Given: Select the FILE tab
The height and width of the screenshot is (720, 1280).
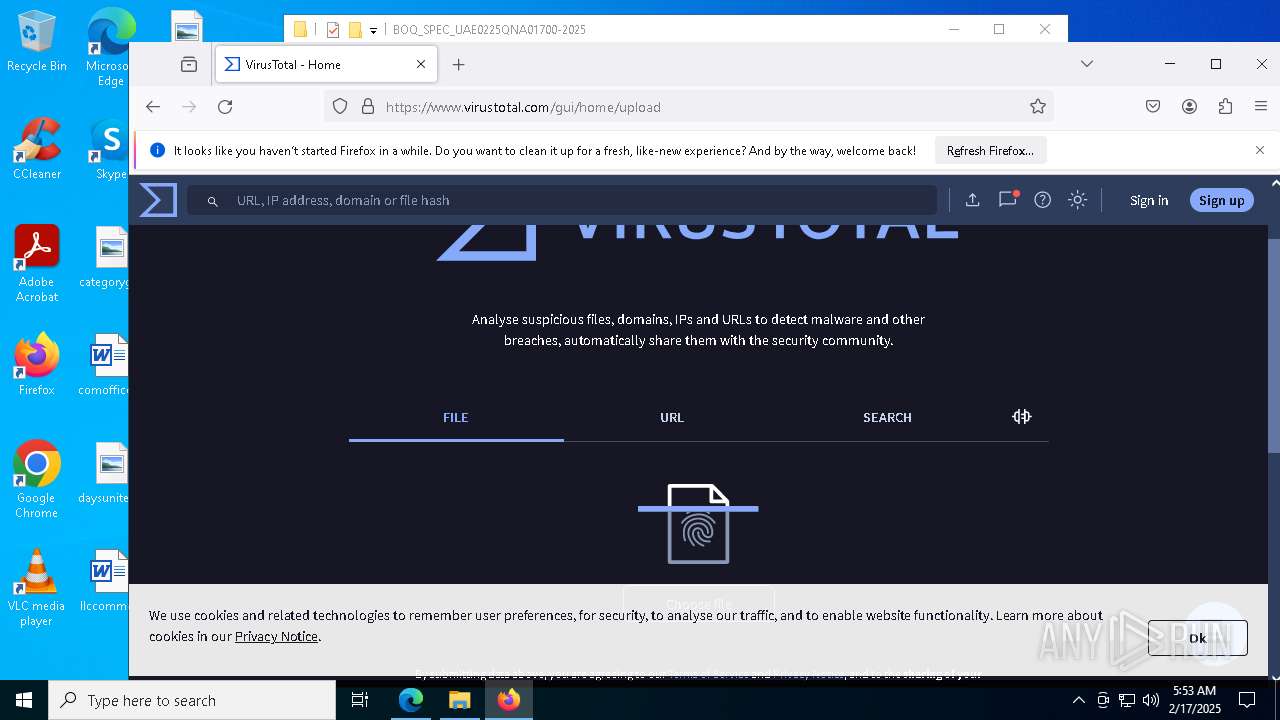Looking at the screenshot, I should click(x=456, y=417).
